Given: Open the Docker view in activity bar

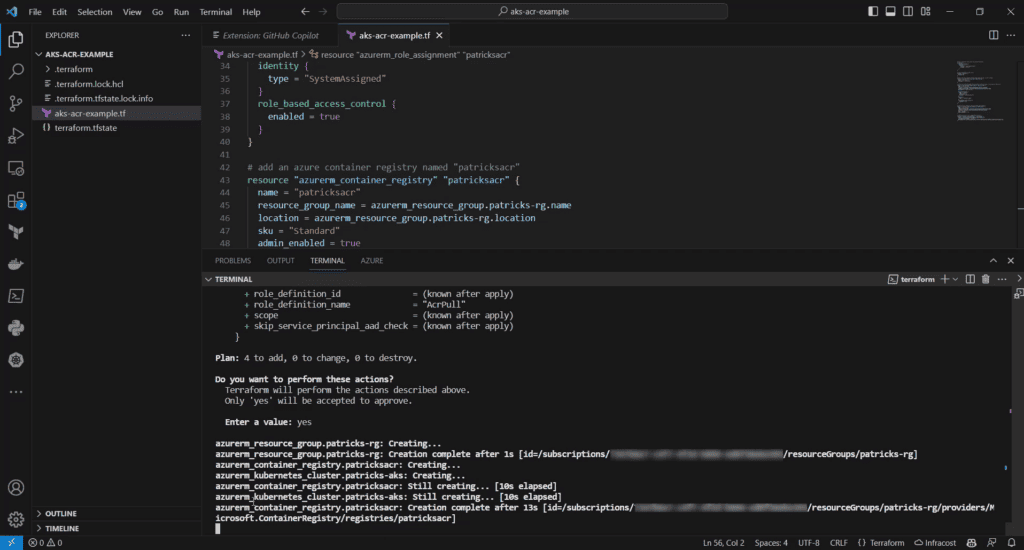Looking at the screenshot, I should point(16,264).
